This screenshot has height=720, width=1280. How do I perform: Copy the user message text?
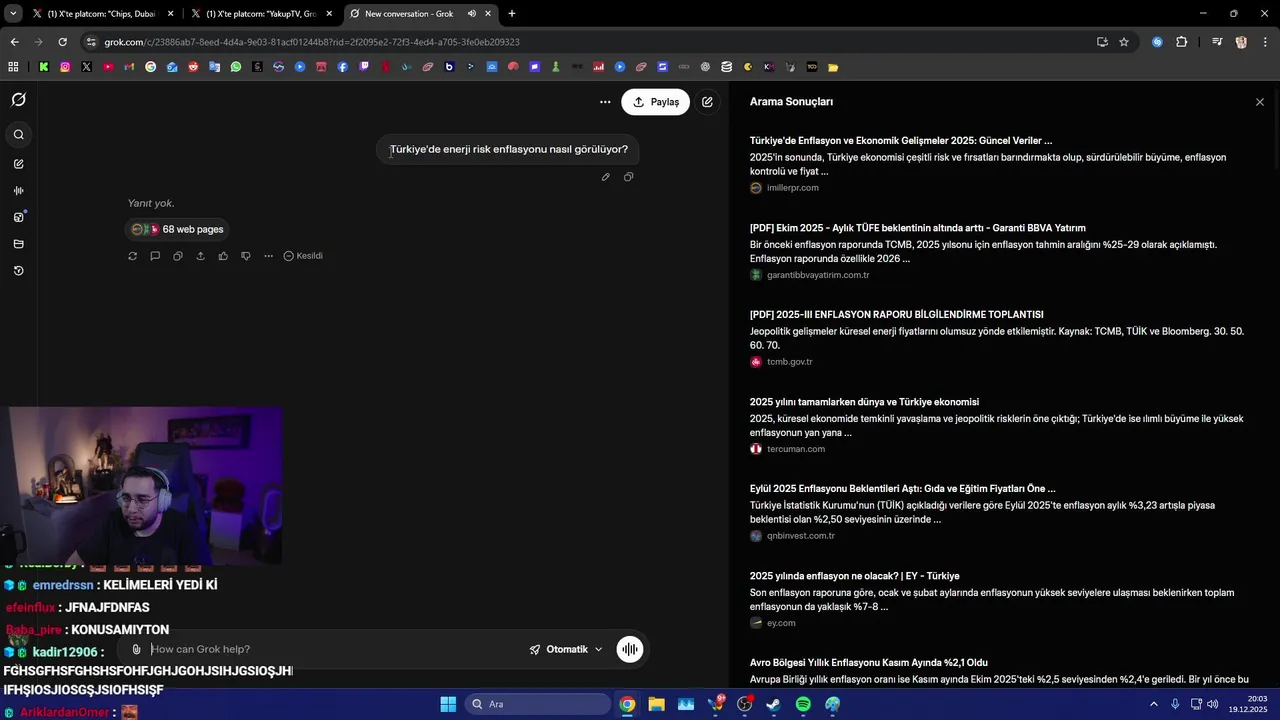click(x=628, y=177)
